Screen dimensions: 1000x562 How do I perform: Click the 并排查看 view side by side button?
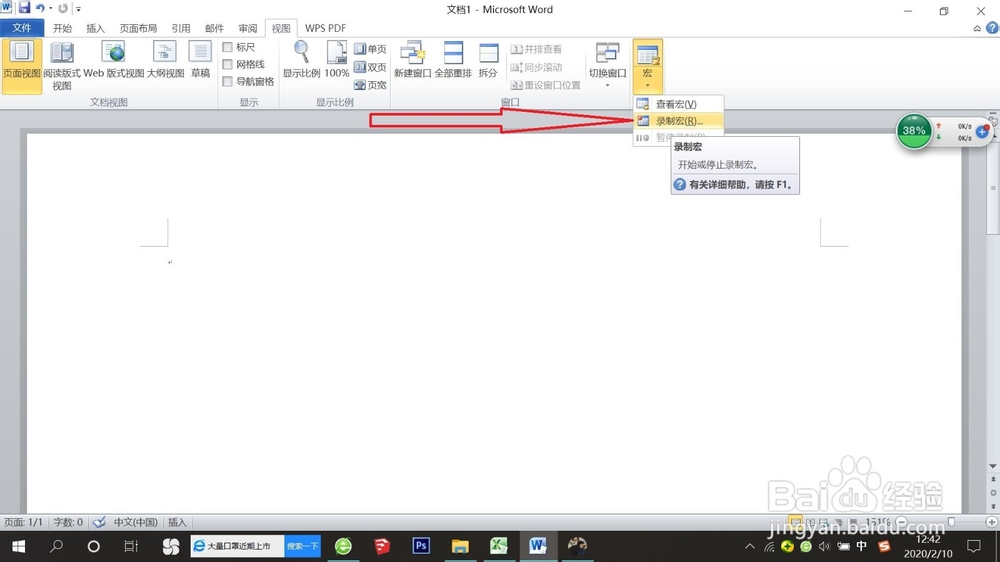536,49
